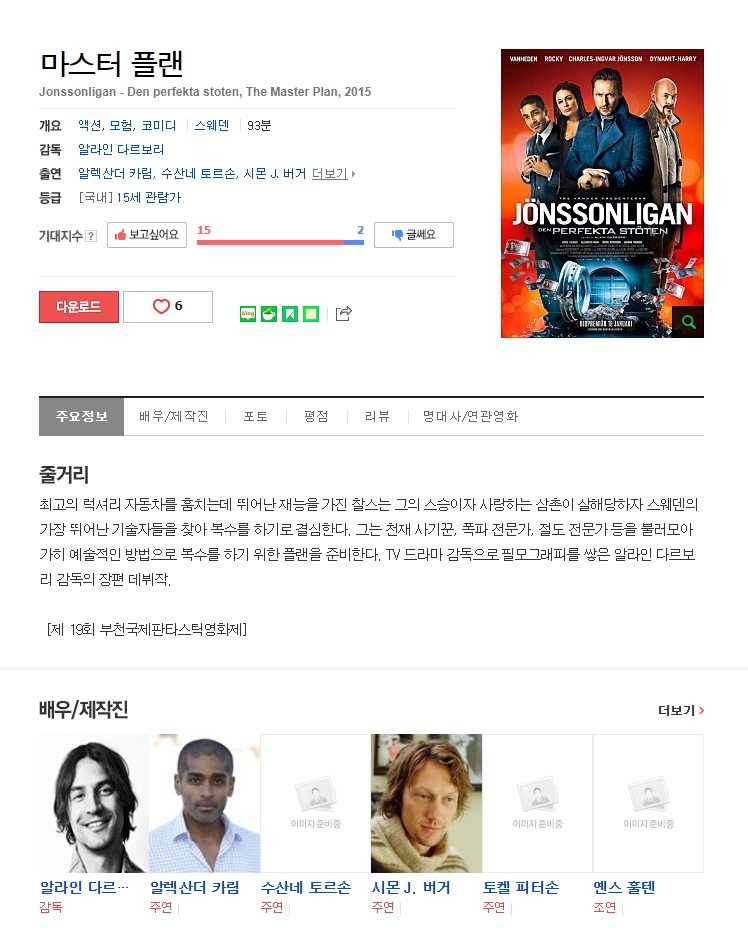Image resolution: width=748 pixels, height=944 pixels.
Task: Vote 보고싶어요 thumbs-up
Action: click(147, 235)
